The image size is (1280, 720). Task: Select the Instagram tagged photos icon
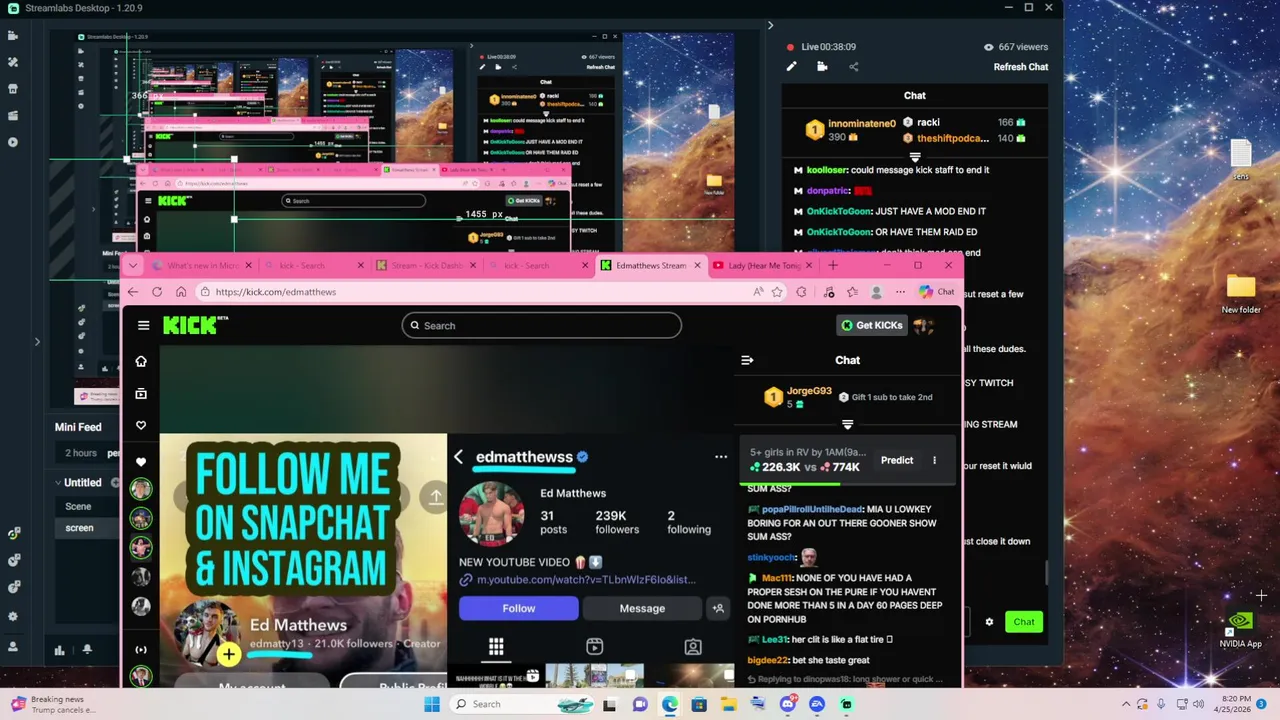coord(693,647)
